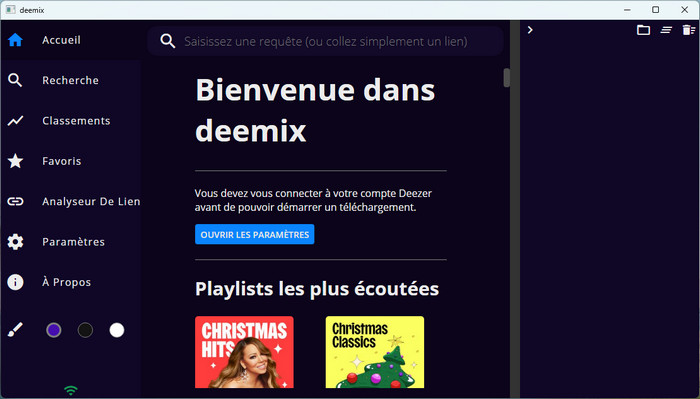This screenshot has width=700, height=399.
Task: Click the Deezer login notice text
Action: pyautogui.click(x=313, y=200)
